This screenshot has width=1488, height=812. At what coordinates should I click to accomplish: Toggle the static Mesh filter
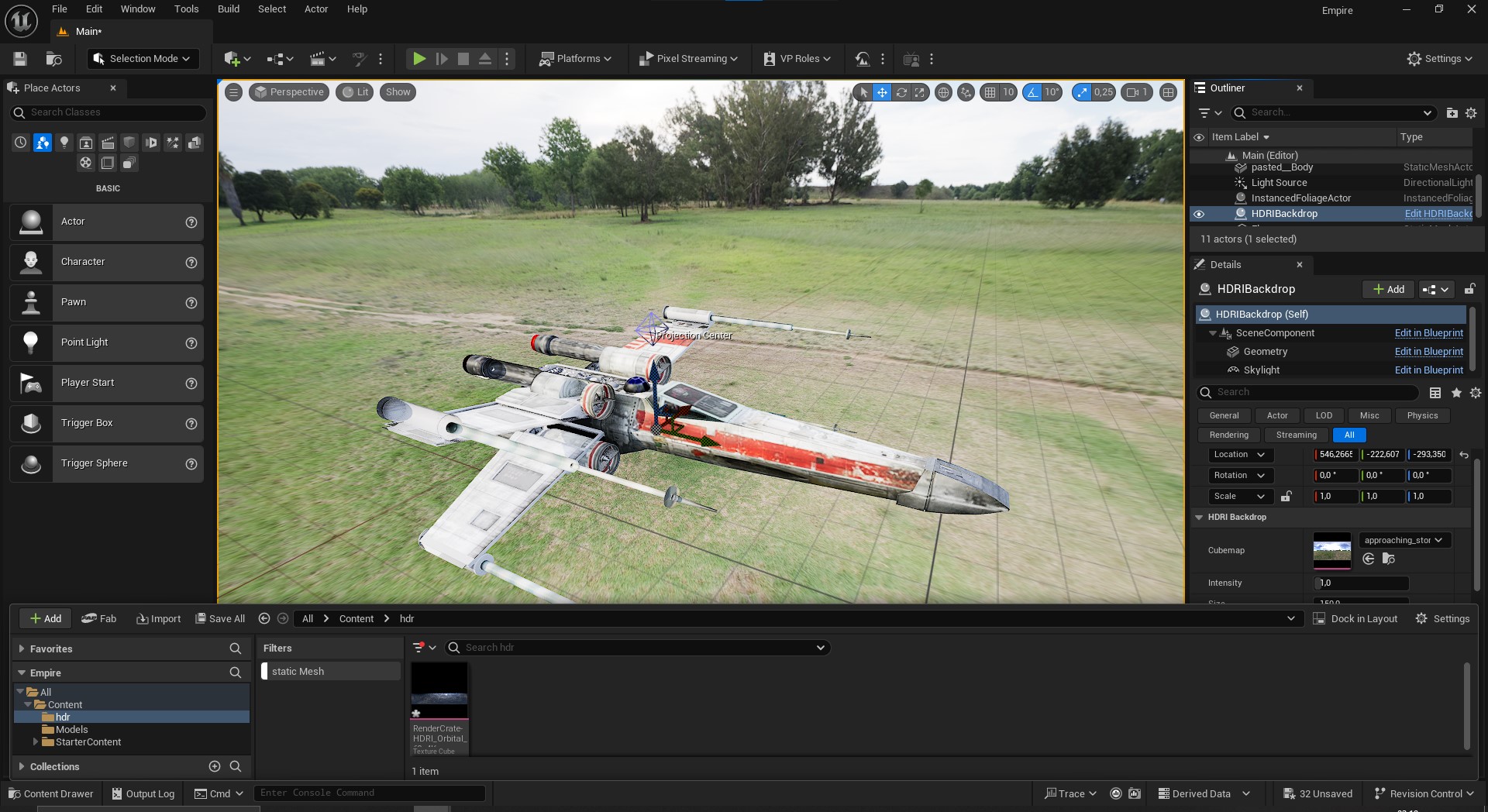pos(330,672)
